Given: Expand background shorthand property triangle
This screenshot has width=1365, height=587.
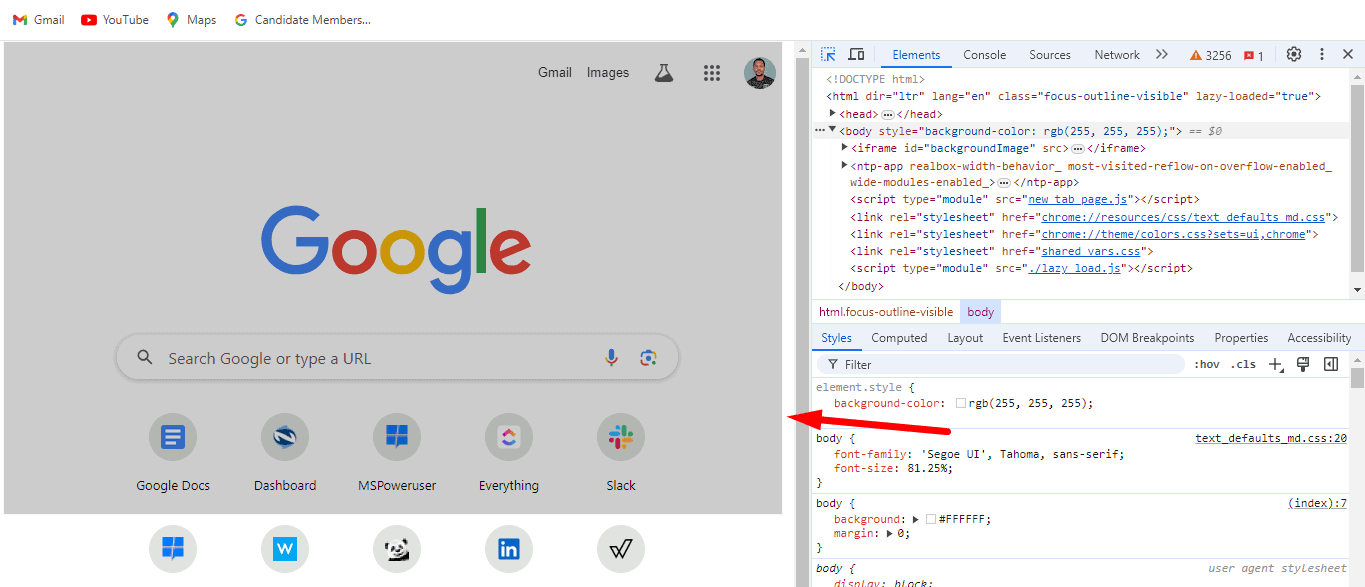Looking at the screenshot, I should [x=916, y=519].
